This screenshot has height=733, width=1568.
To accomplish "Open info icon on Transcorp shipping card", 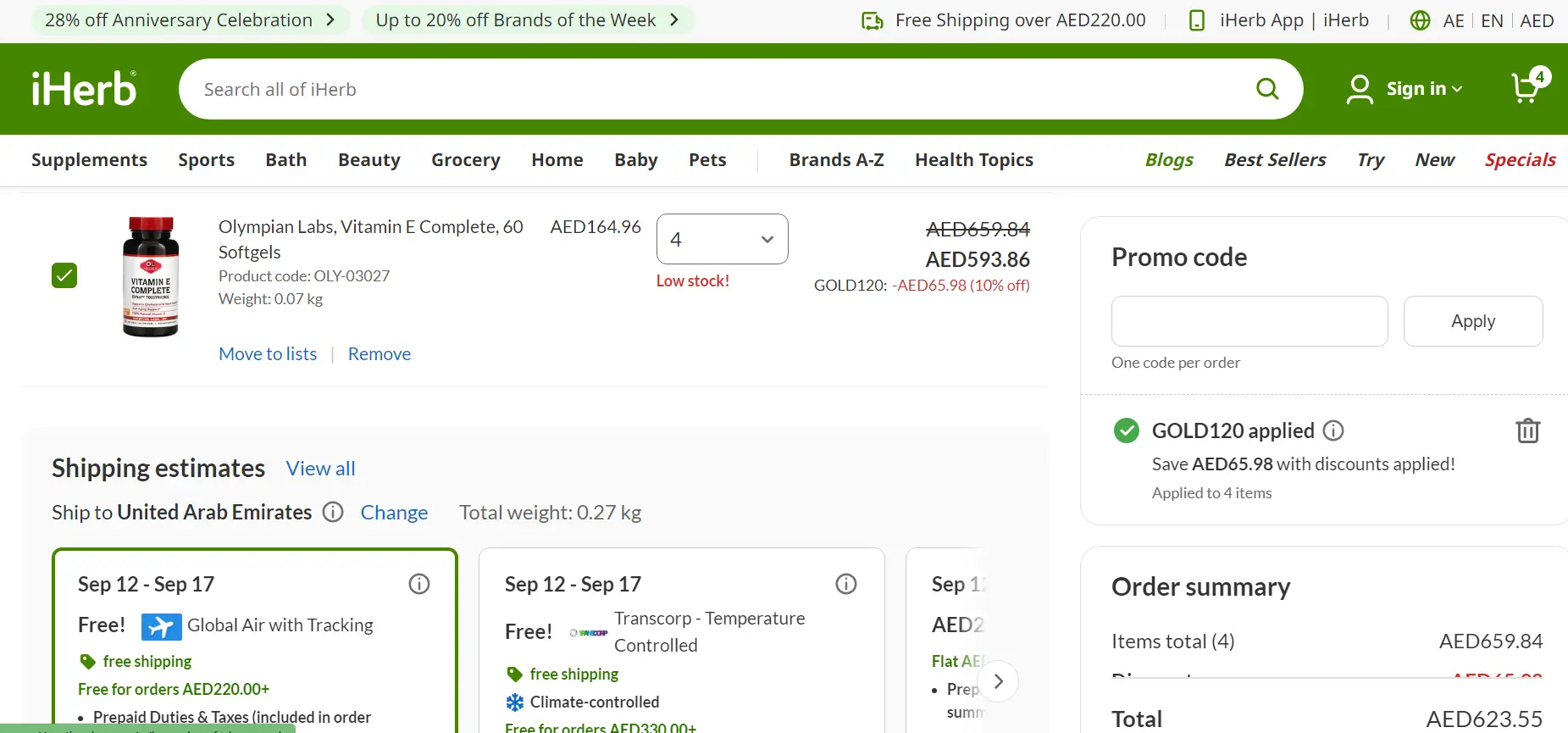I will [x=846, y=584].
